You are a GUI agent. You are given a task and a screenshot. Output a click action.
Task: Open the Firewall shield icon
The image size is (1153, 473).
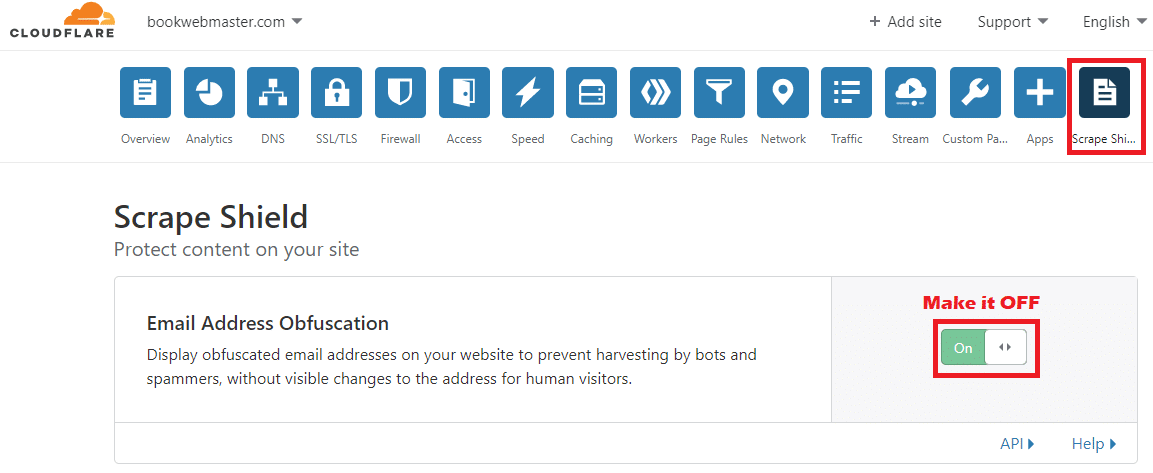coord(401,93)
